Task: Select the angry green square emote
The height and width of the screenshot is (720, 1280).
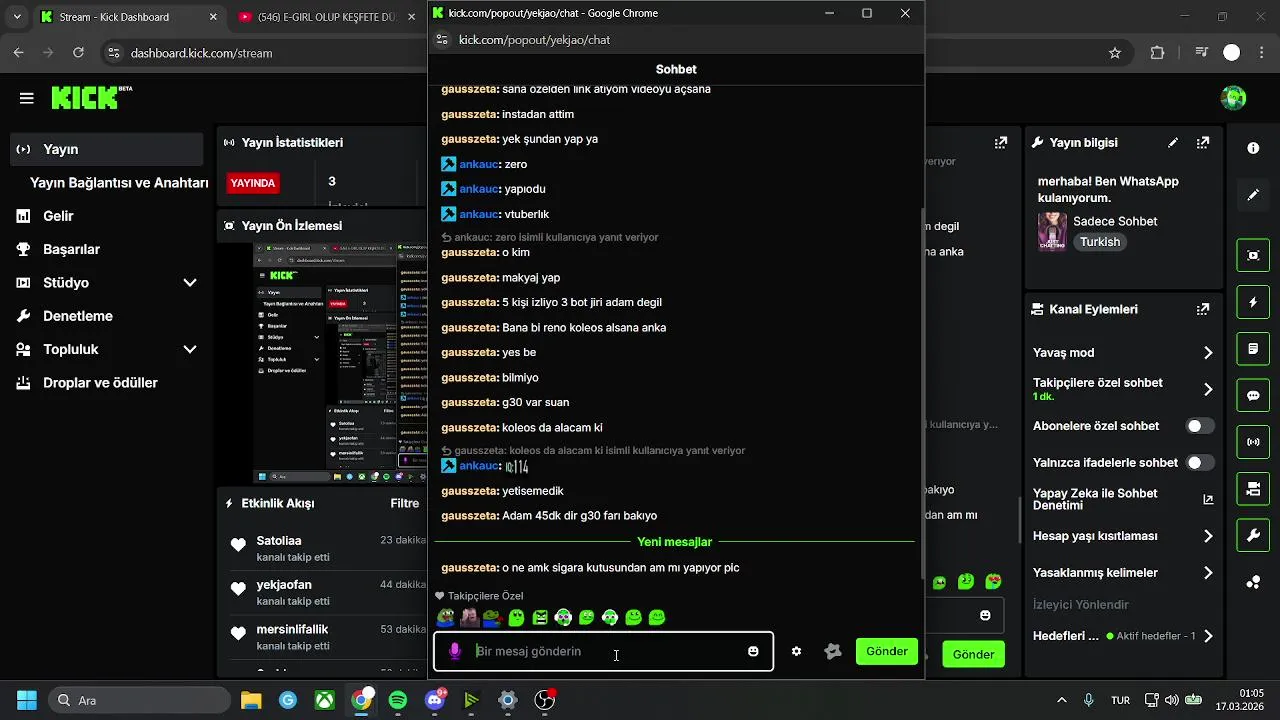Action: [540, 618]
